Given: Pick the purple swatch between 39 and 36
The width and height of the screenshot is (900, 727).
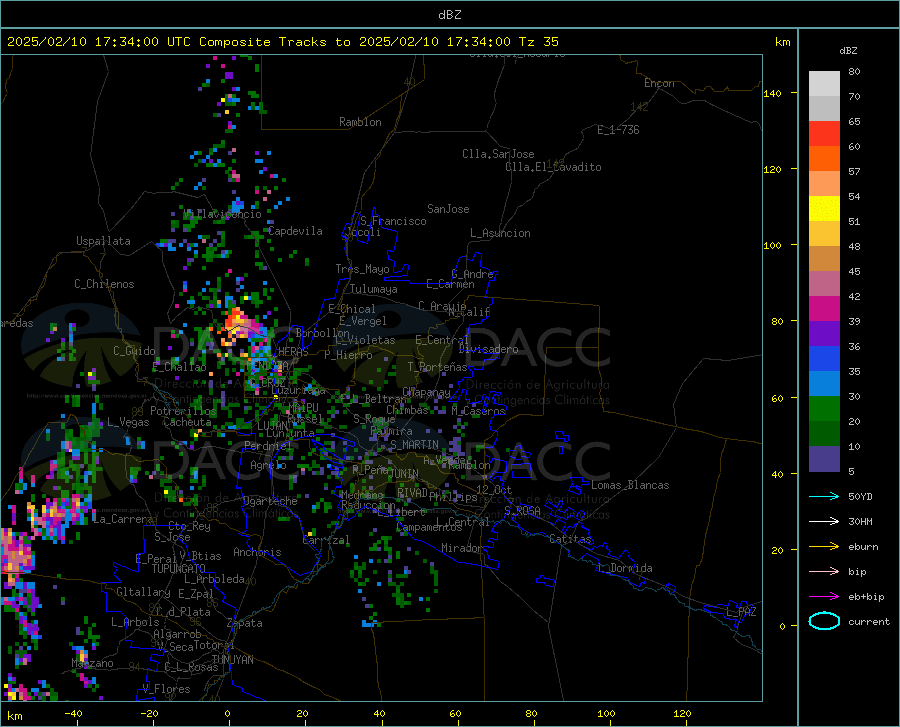Looking at the screenshot, I should click(x=824, y=334).
